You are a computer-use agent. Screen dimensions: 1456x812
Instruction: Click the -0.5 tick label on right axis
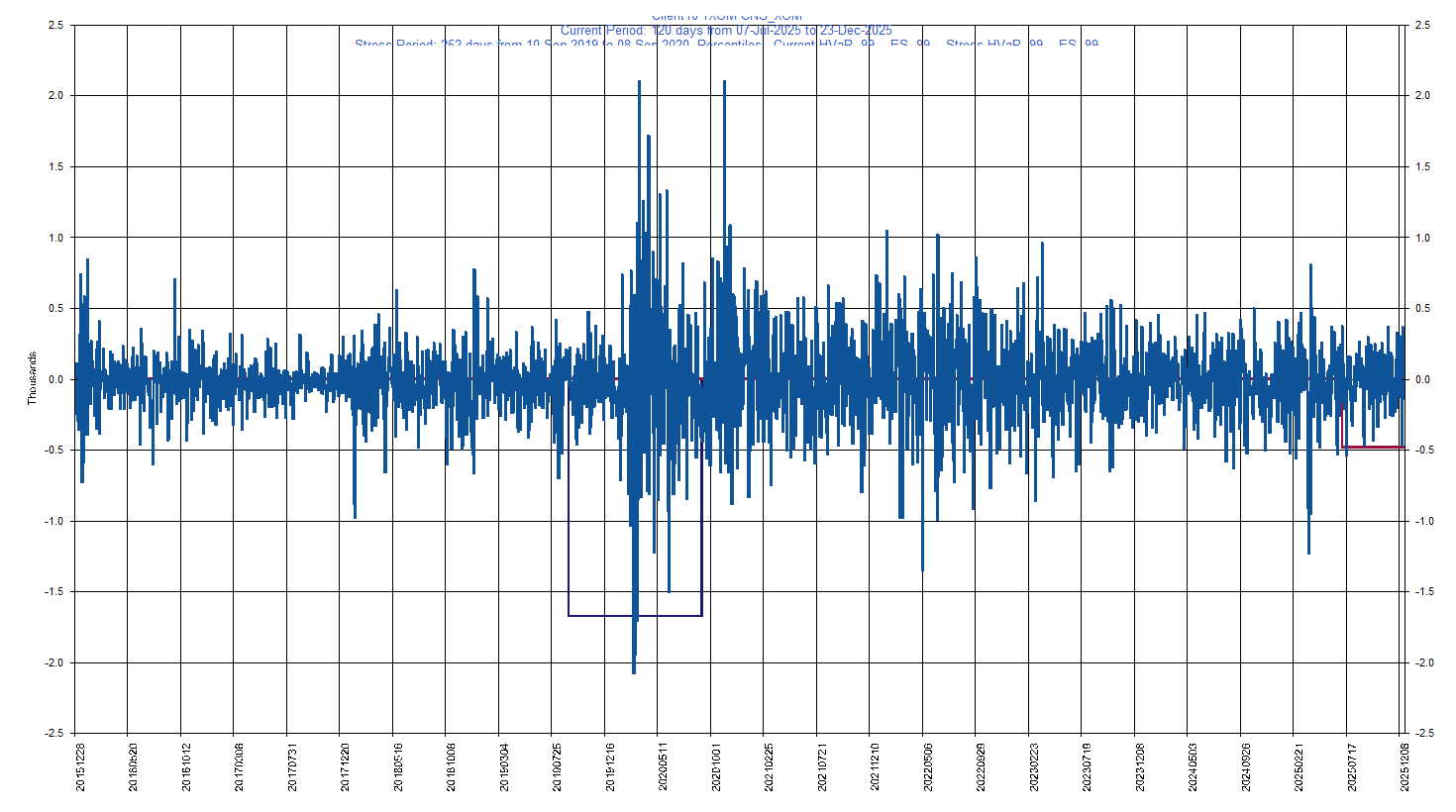pyautogui.click(x=1424, y=451)
